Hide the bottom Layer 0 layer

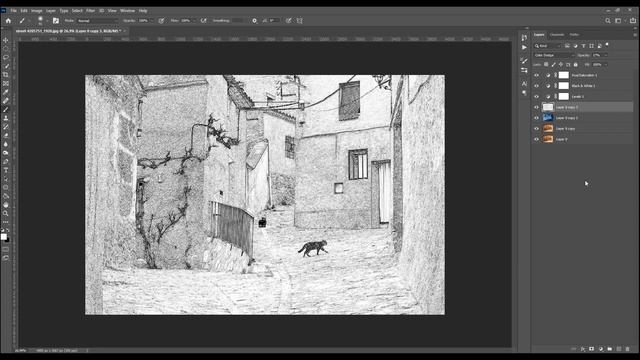point(536,139)
